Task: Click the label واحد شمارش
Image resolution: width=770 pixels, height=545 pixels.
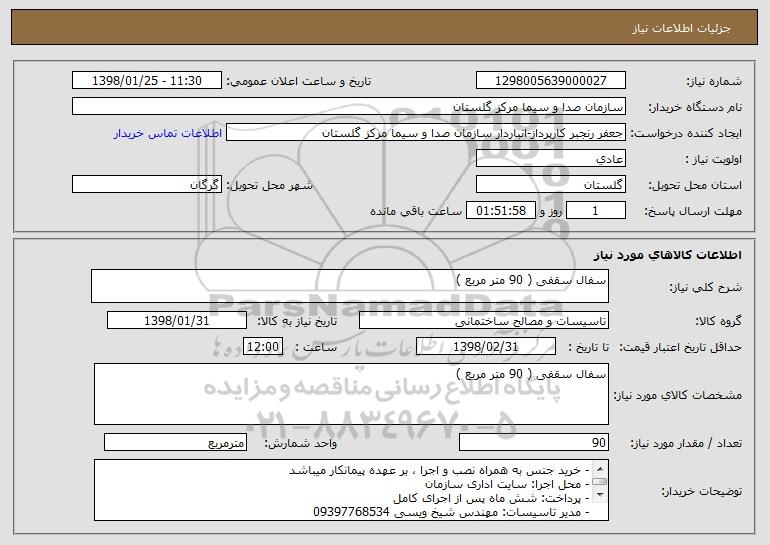Action: coord(301,443)
